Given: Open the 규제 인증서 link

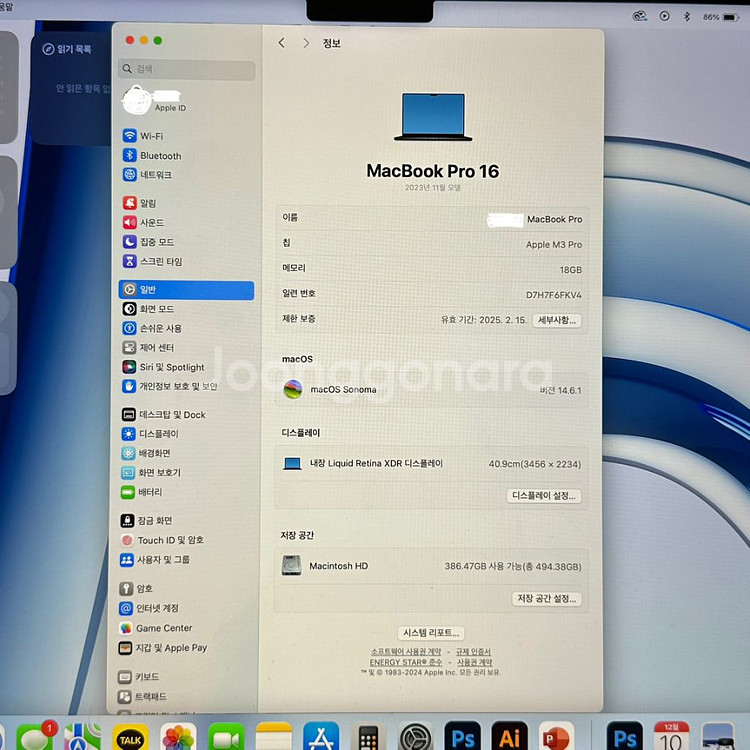Looking at the screenshot, I should tap(473, 651).
